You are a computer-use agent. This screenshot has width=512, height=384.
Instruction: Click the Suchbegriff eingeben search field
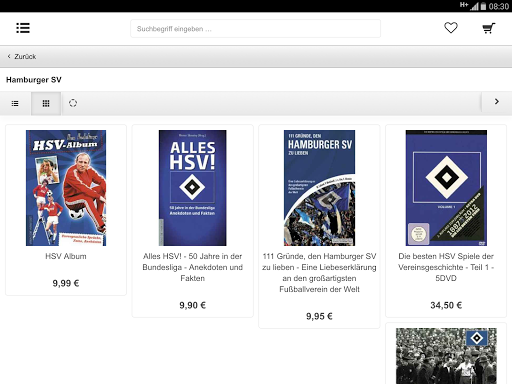click(255, 29)
